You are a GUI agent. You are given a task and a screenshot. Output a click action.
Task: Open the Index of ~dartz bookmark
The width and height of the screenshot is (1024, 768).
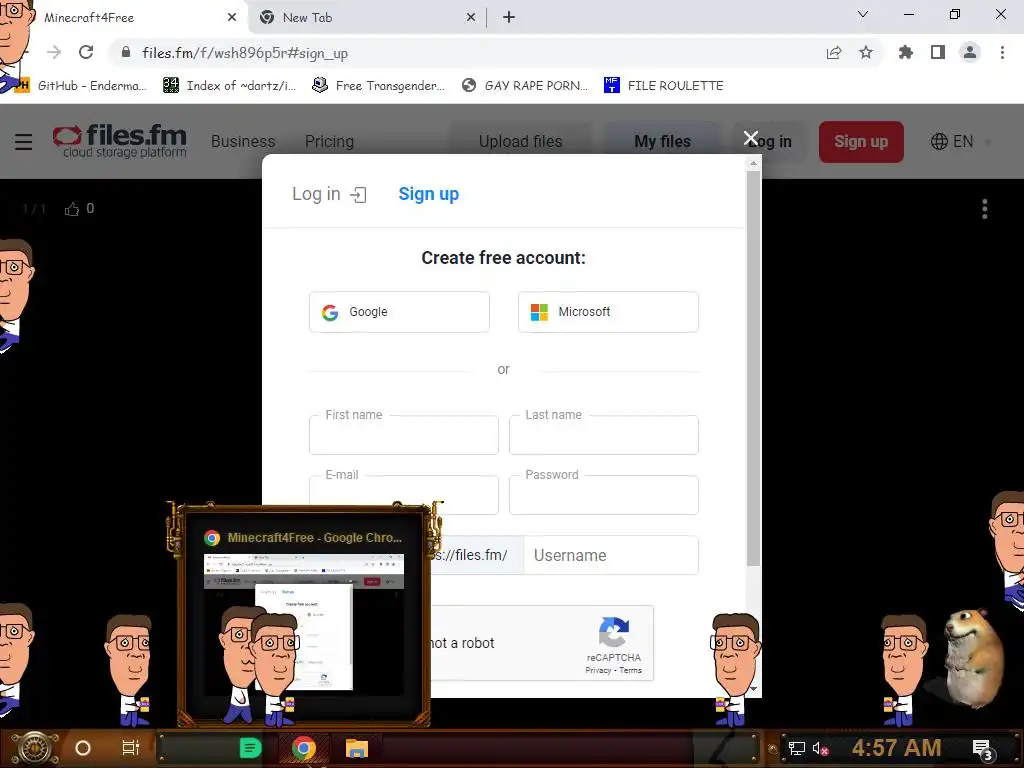tap(230, 86)
